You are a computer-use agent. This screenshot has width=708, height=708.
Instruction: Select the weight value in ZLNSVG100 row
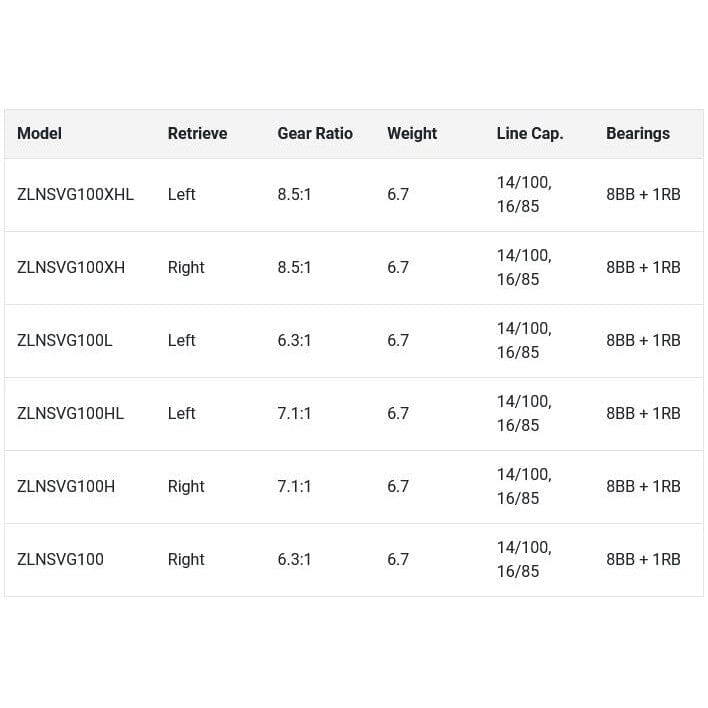click(398, 559)
